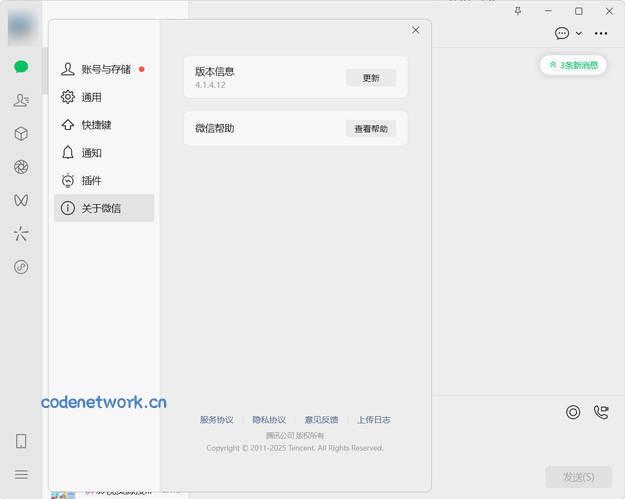
Task: Select 快捷键 in the settings menu
Action: 104,125
